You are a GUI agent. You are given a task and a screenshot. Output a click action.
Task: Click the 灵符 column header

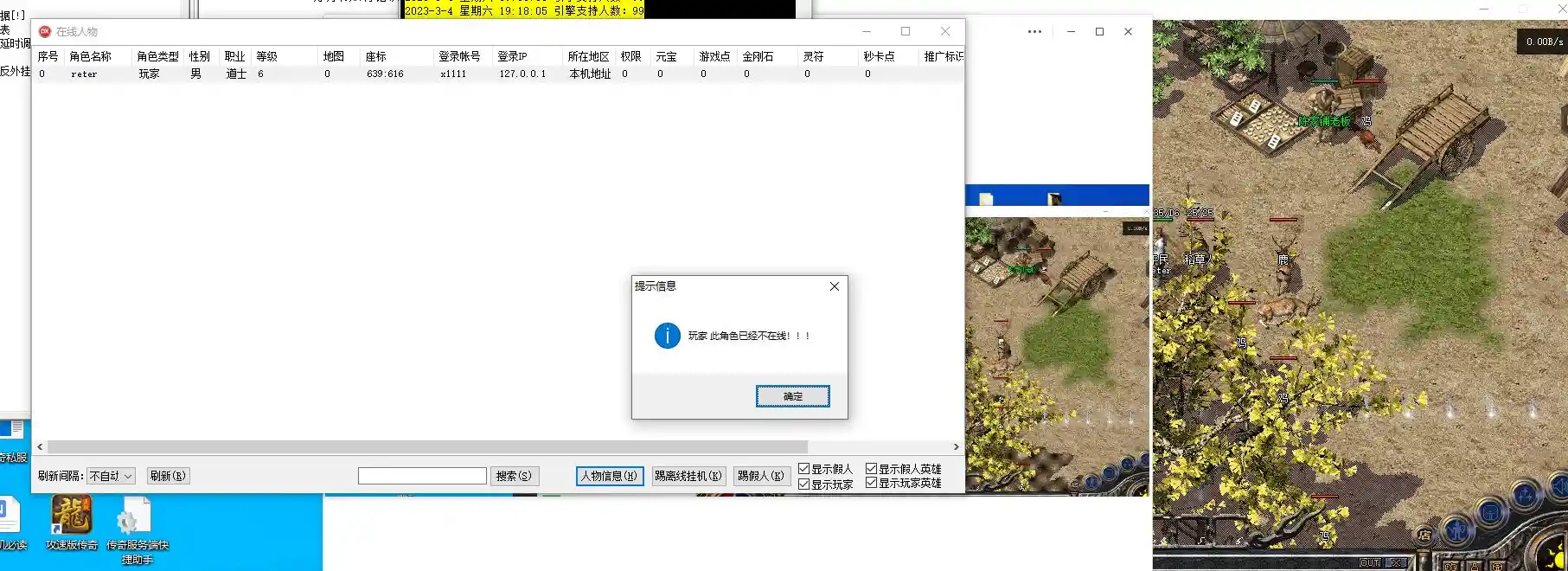tap(828, 56)
